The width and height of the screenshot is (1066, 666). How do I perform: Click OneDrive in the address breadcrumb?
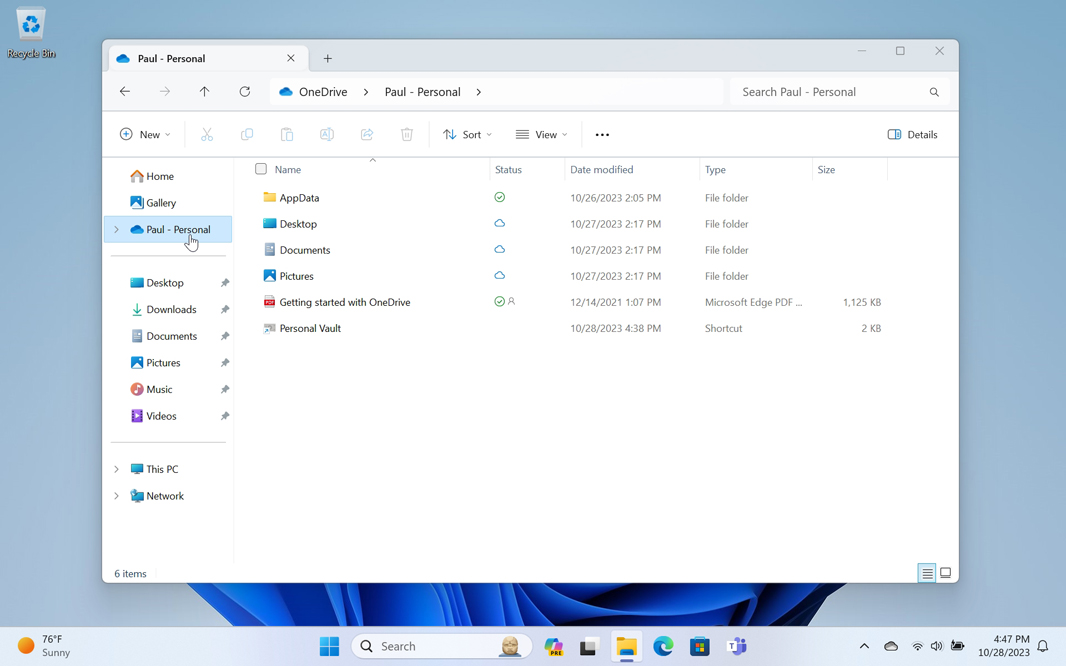[323, 92]
